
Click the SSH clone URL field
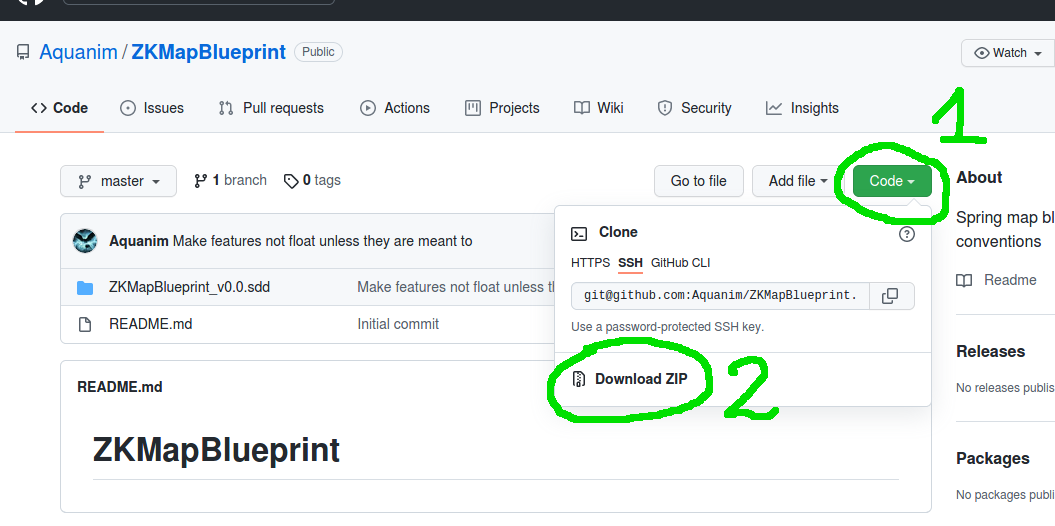click(x=720, y=296)
